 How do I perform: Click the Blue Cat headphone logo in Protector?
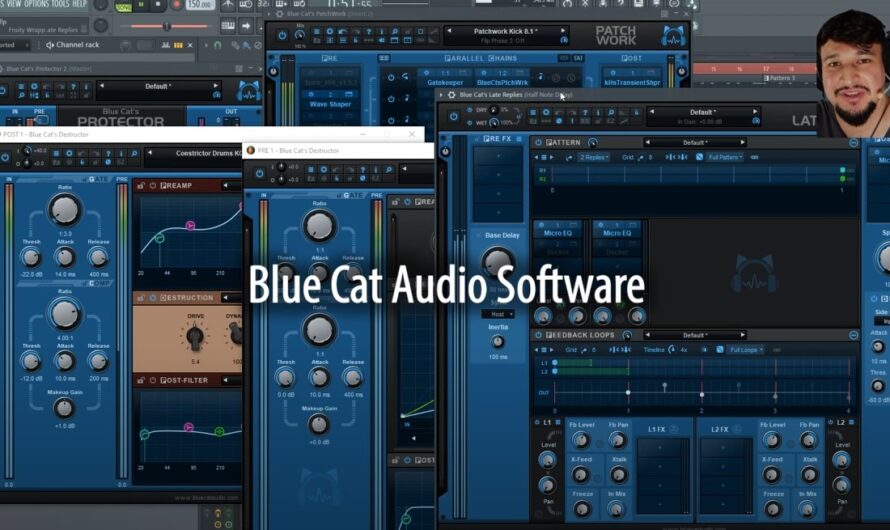(x=248, y=92)
